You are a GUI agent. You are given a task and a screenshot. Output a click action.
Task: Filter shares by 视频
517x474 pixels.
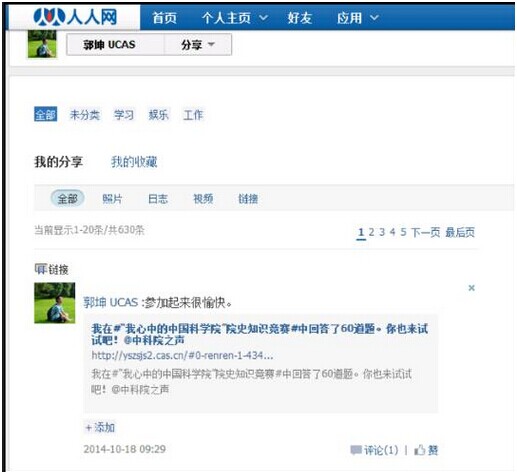[203, 199]
